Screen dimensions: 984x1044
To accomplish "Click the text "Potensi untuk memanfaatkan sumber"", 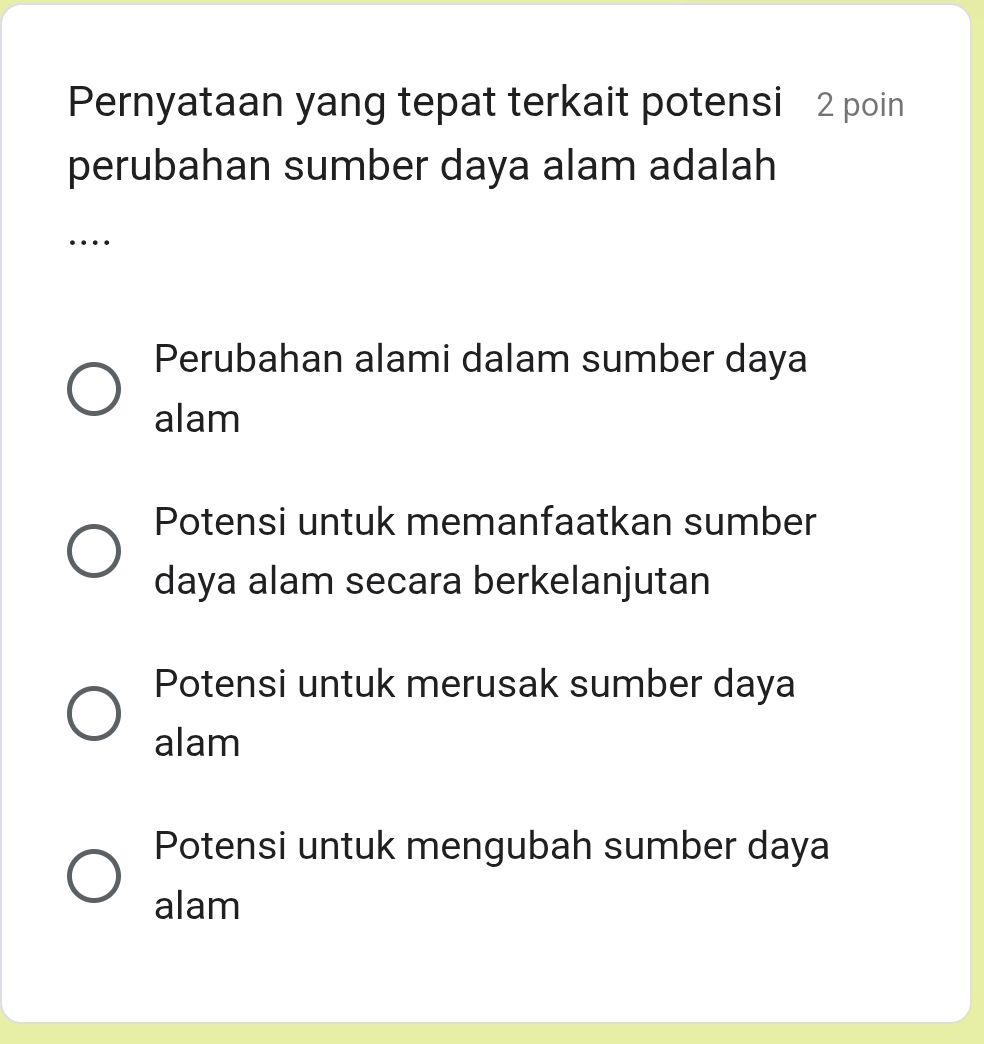I will click(x=484, y=521).
